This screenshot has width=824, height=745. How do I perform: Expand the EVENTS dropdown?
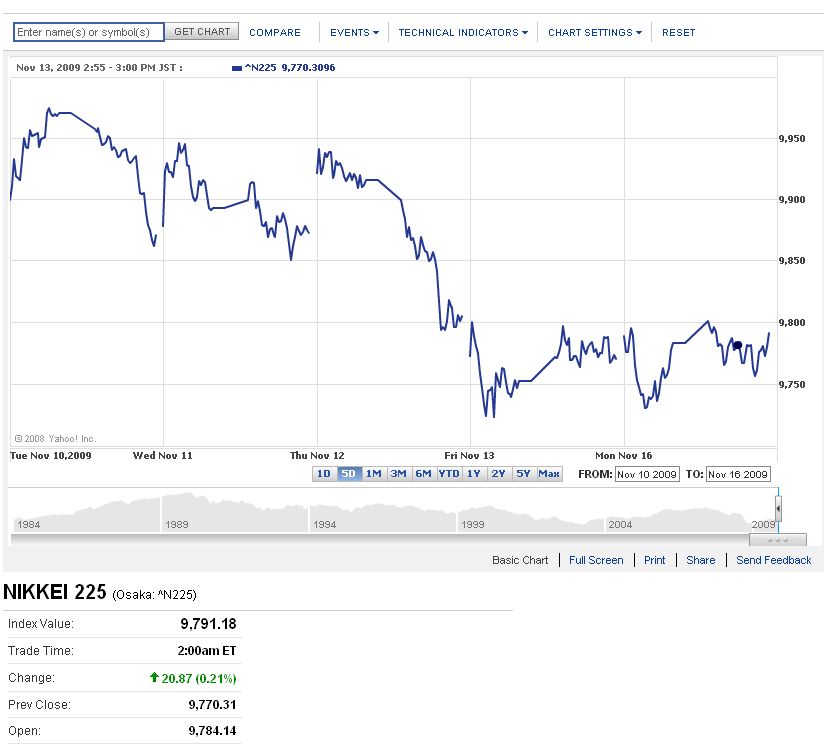[x=354, y=33]
